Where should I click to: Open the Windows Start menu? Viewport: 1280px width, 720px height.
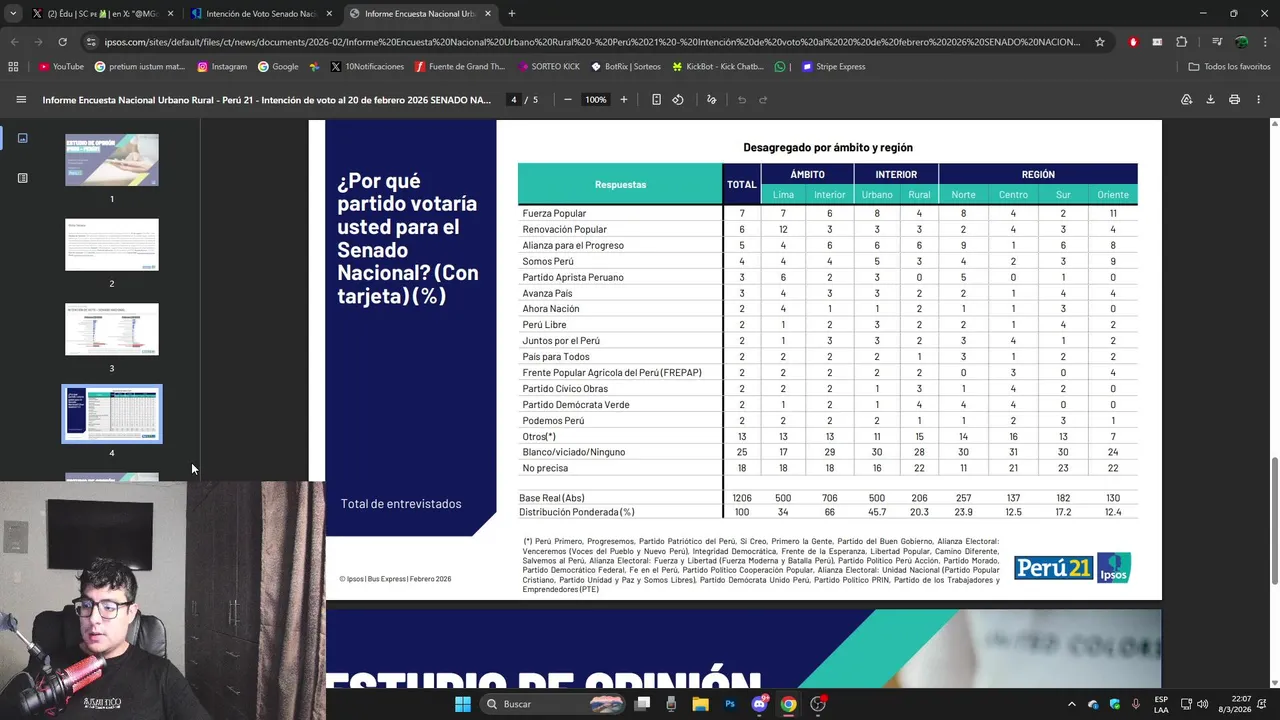tap(462, 704)
